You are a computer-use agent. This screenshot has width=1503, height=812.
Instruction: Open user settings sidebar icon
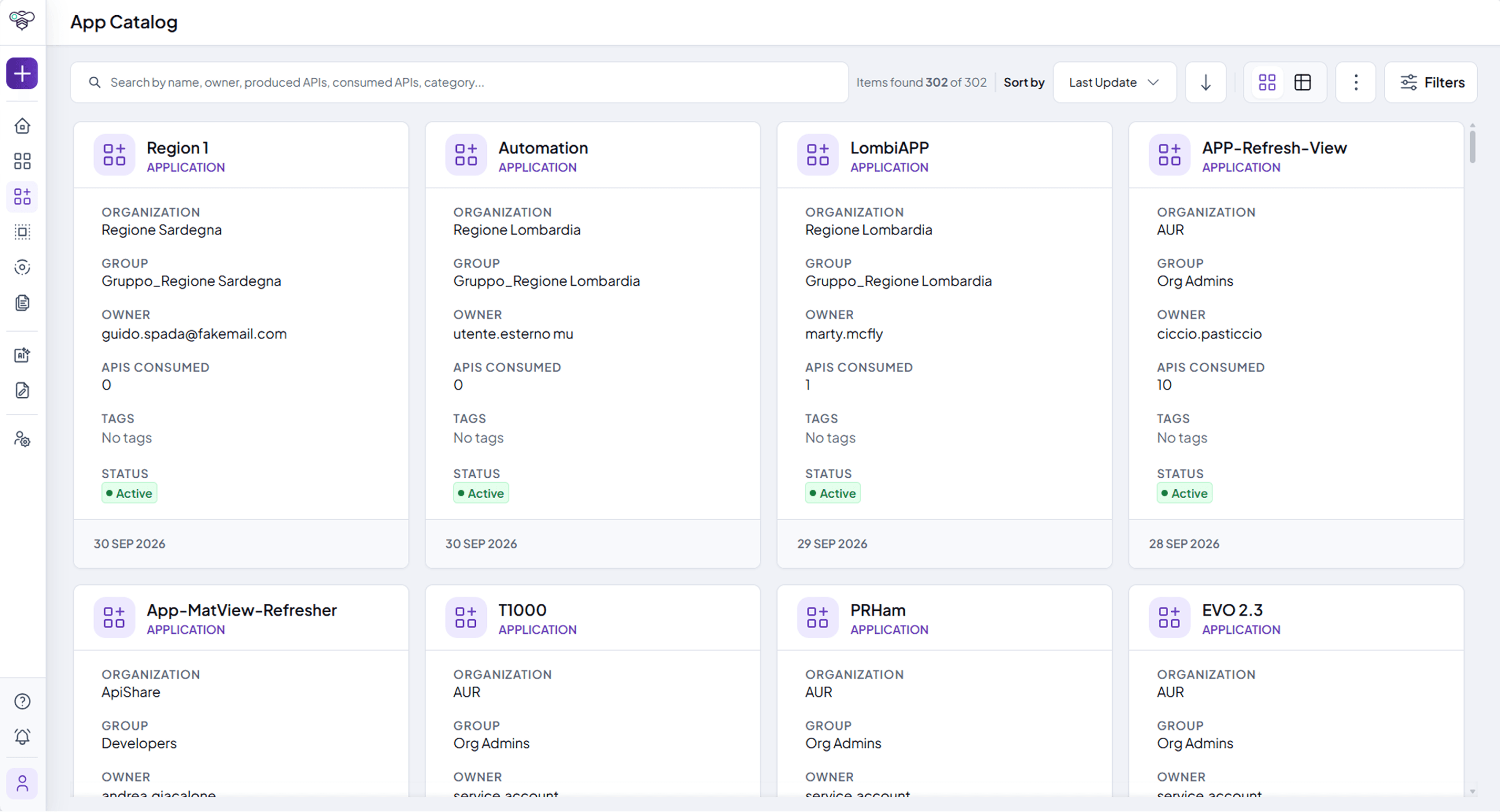[22, 440]
